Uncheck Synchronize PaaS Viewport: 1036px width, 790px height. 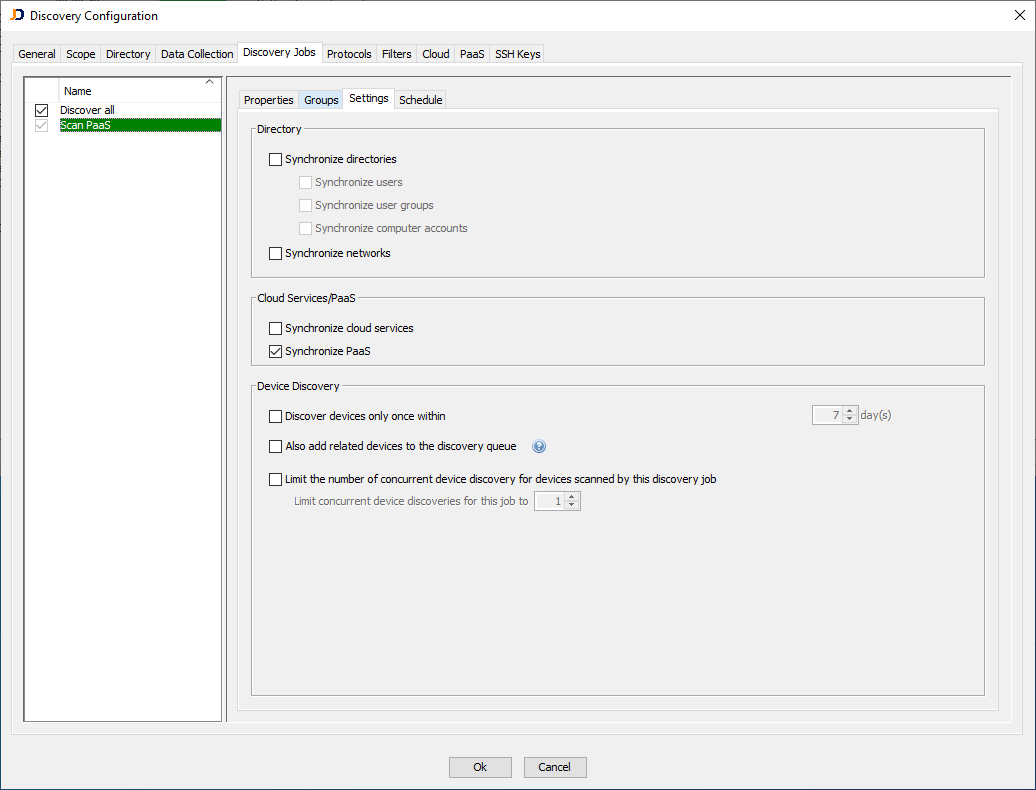(276, 351)
